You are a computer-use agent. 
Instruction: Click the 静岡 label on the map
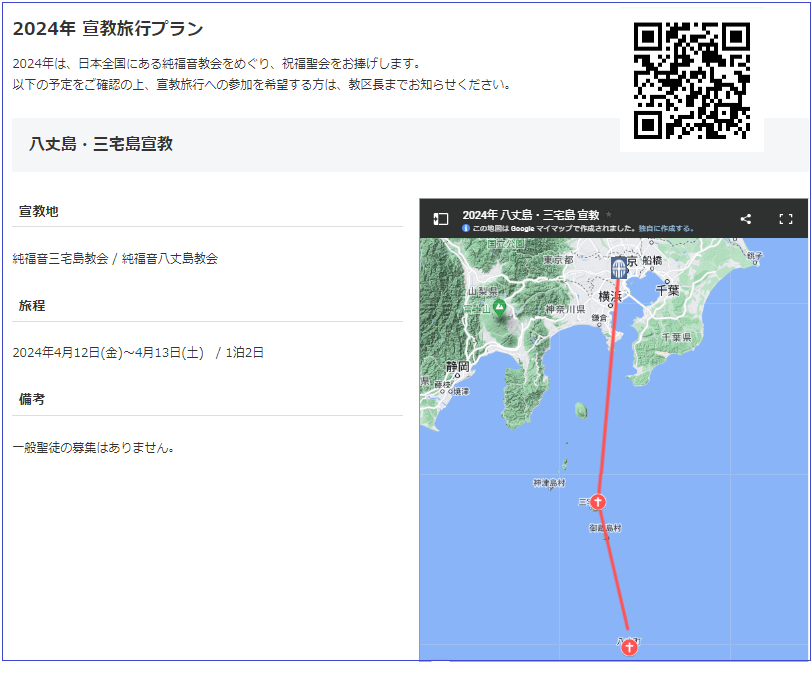tap(458, 367)
